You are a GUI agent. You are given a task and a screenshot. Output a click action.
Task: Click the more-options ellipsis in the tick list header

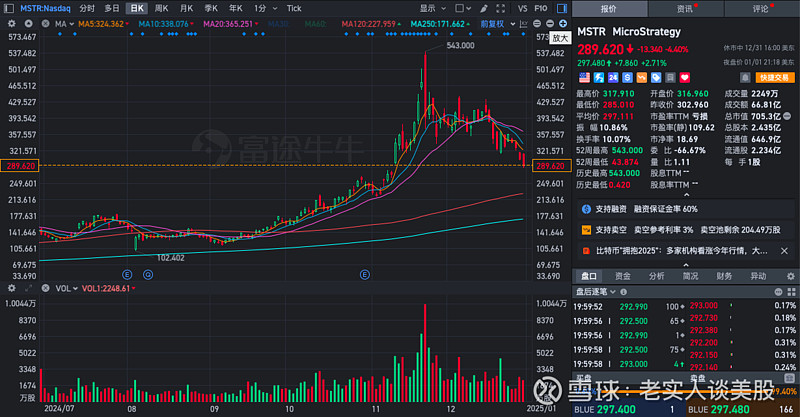click(x=778, y=292)
